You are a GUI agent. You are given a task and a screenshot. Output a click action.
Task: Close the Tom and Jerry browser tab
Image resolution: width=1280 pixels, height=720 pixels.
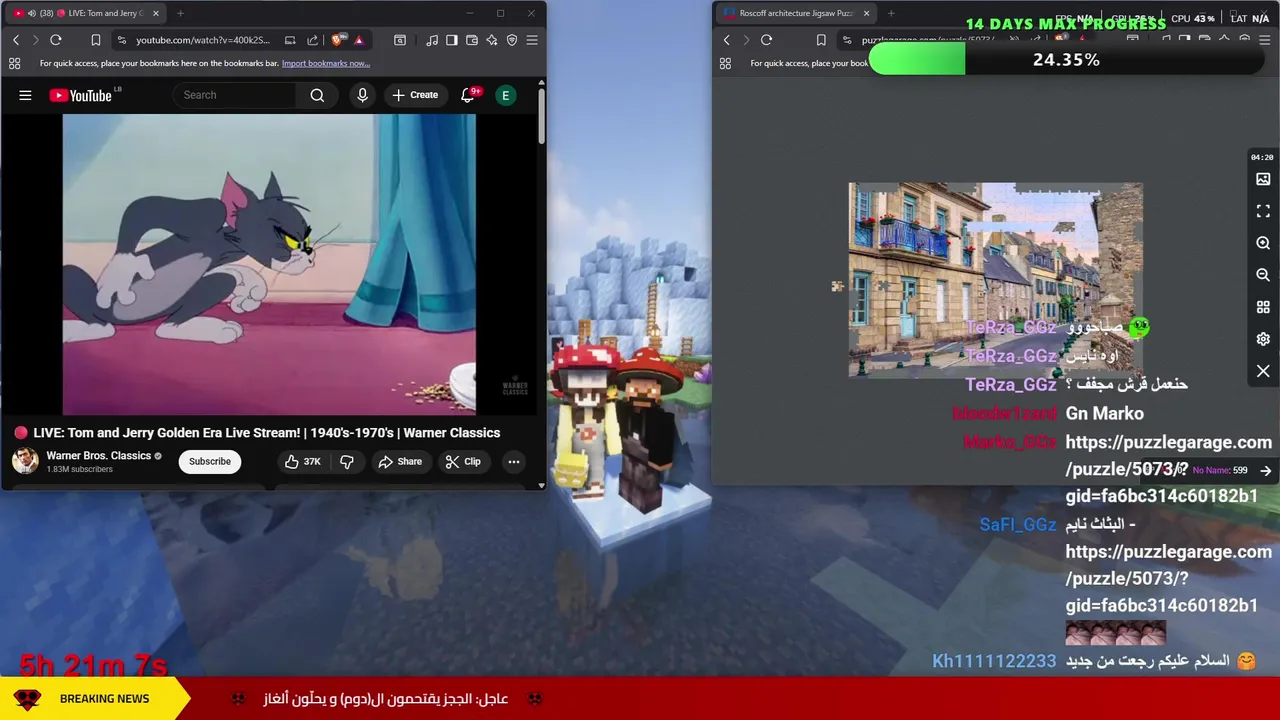[158, 13]
